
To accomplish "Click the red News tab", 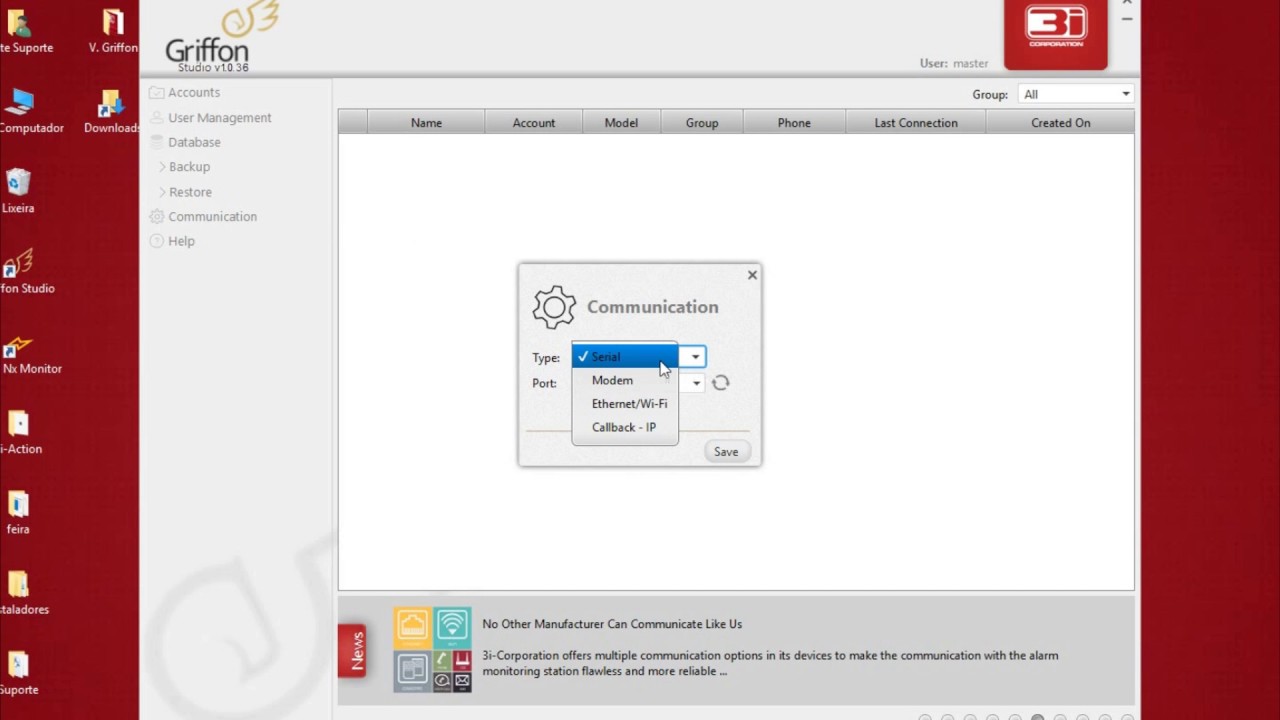I will point(353,651).
